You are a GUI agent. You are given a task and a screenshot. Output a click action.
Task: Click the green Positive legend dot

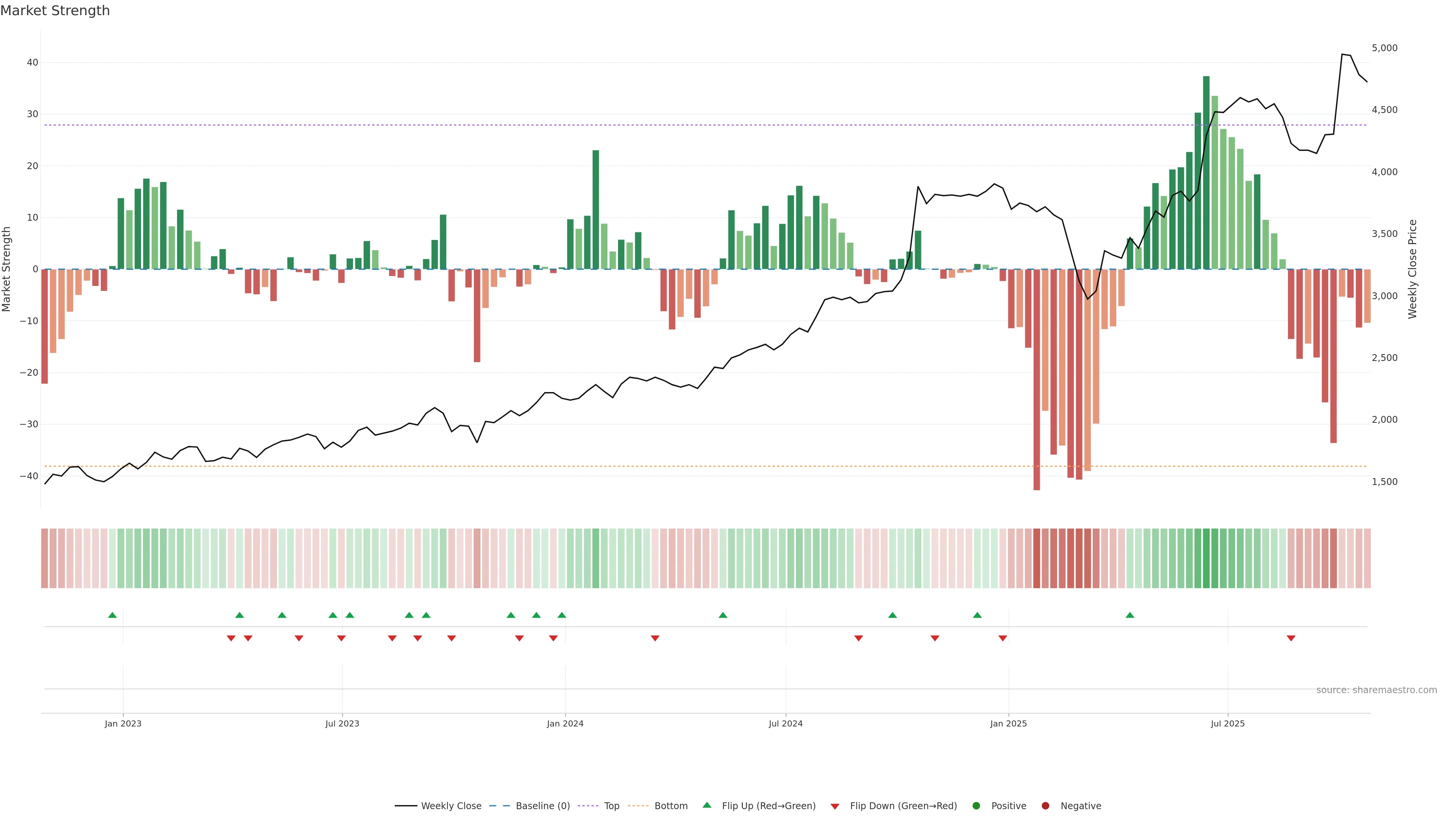[x=976, y=806]
